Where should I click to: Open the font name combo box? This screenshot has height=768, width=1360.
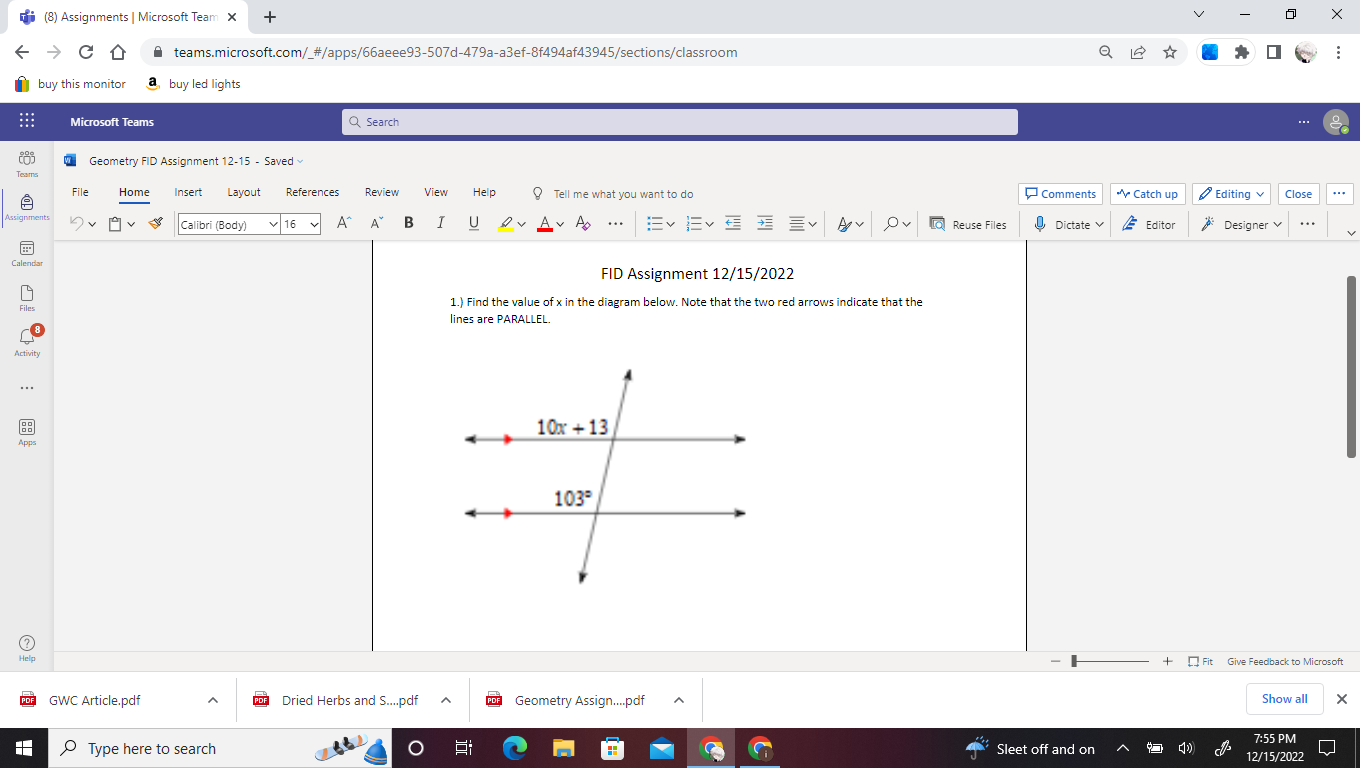[x=228, y=224]
